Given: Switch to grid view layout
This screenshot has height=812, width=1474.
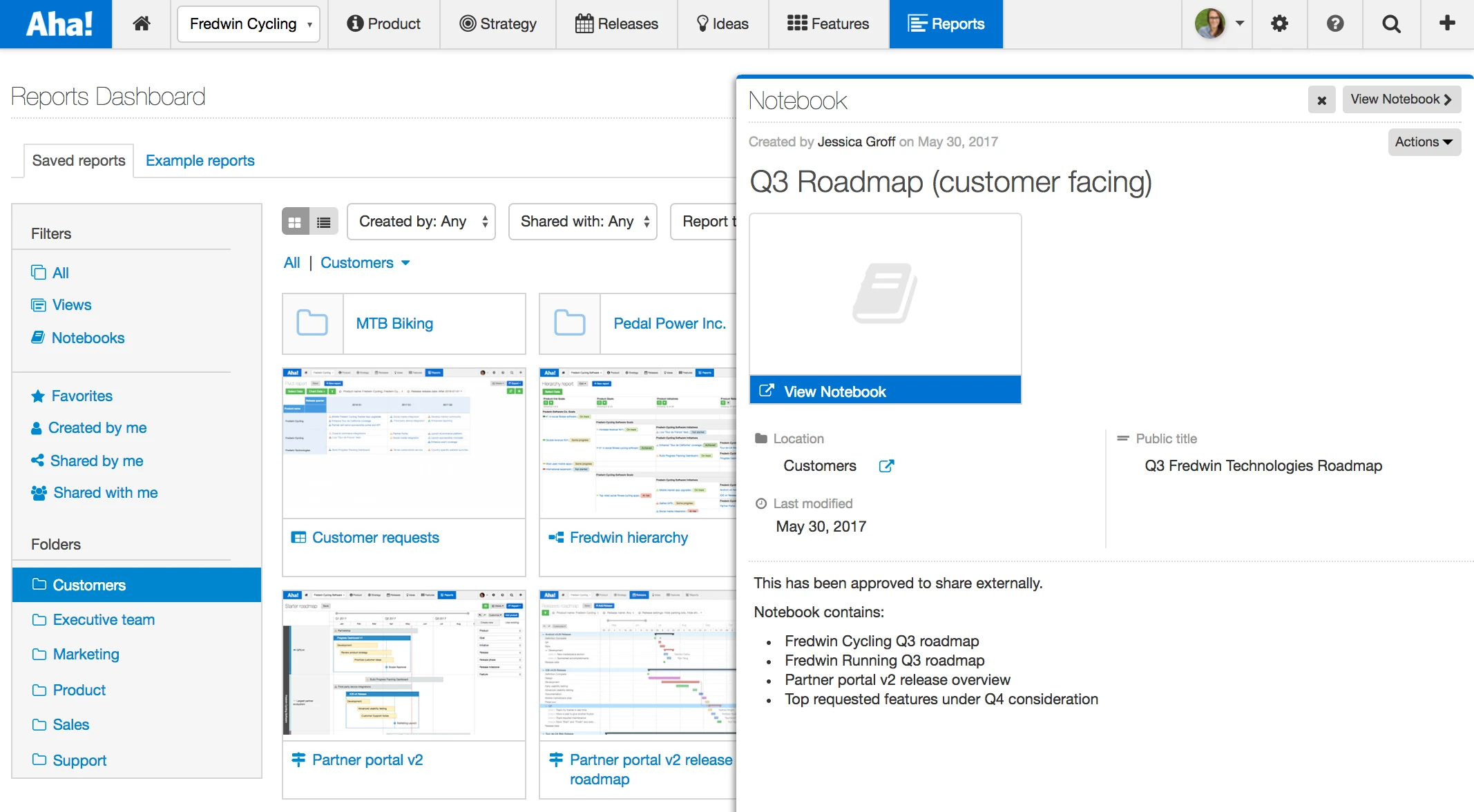Looking at the screenshot, I should point(295,222).
